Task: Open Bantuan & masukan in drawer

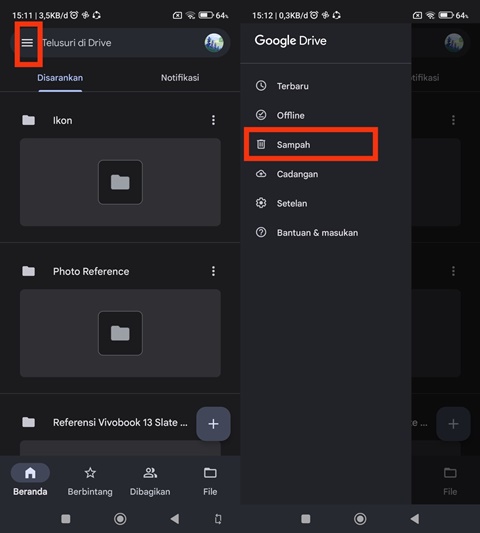Action: 325,233
